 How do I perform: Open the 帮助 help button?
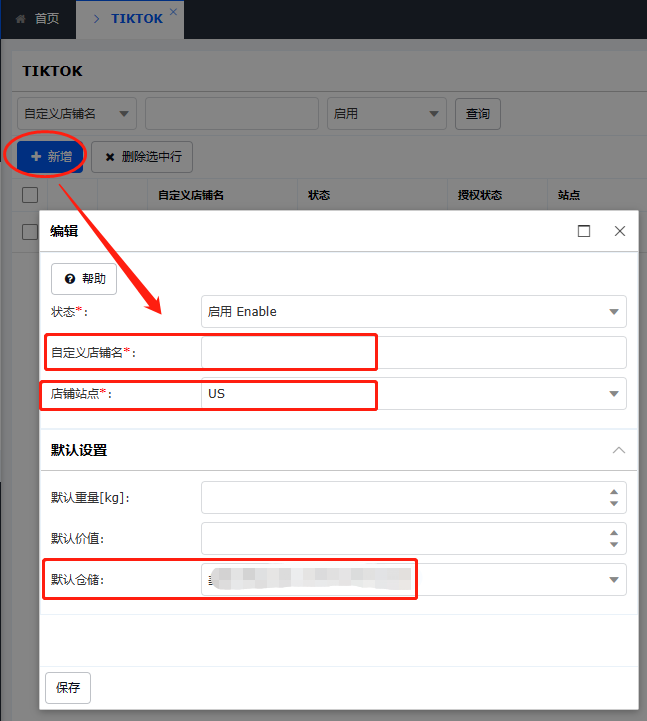[x=84, y=279]
